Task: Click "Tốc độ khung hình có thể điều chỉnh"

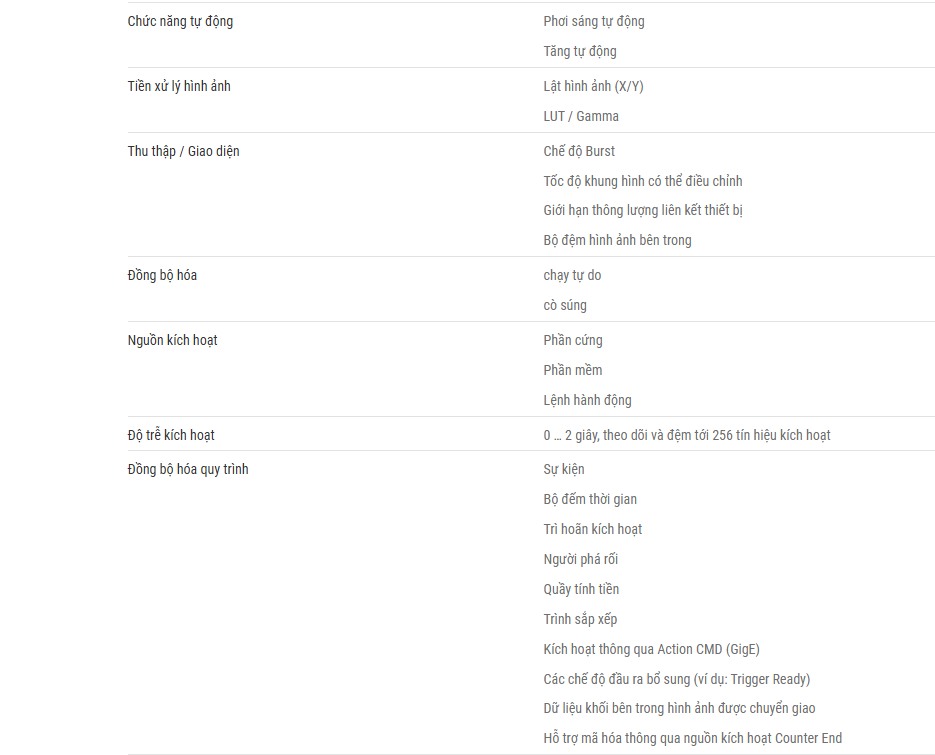Action: click(643, 181)
